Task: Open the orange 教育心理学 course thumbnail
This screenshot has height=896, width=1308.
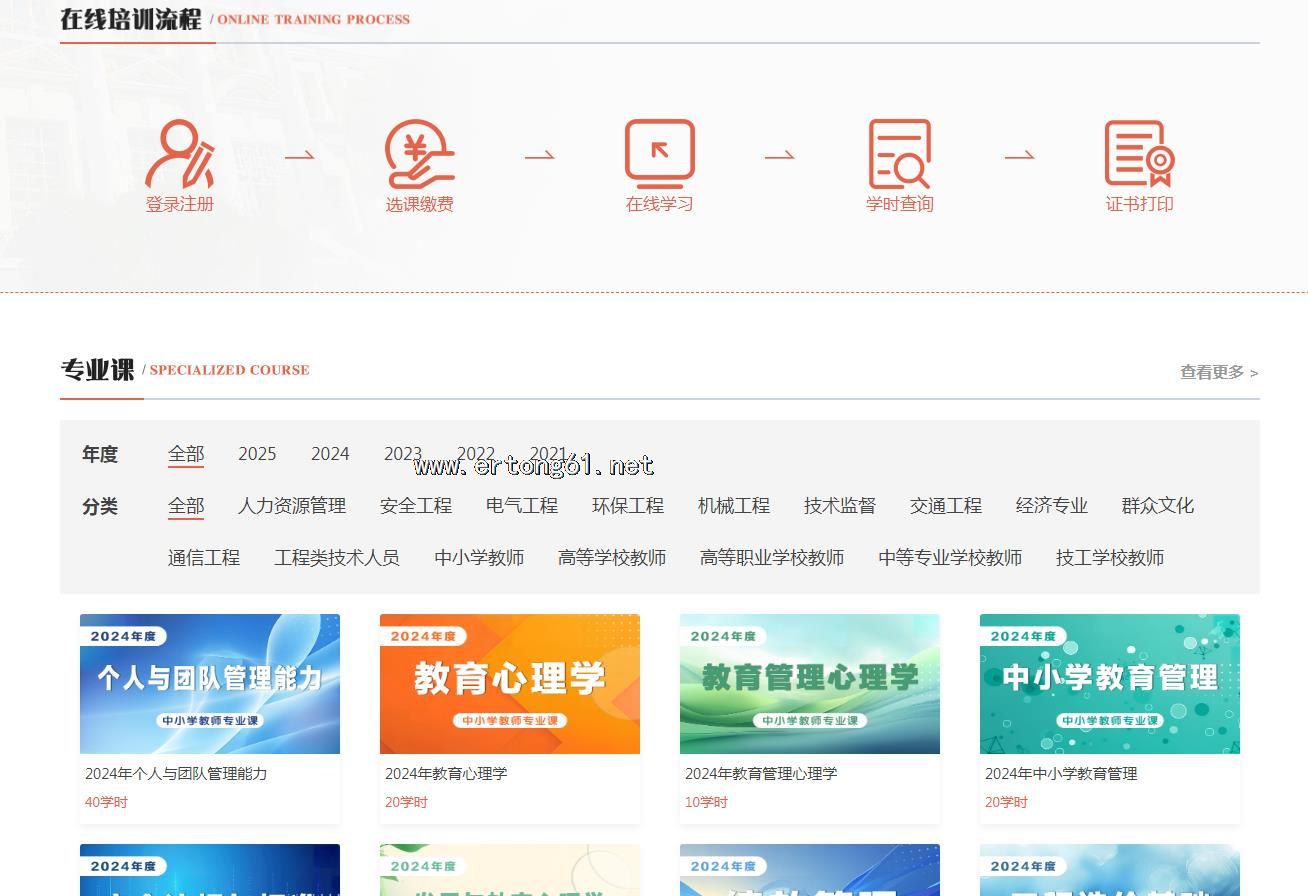Action: click(x=510, y=684)
